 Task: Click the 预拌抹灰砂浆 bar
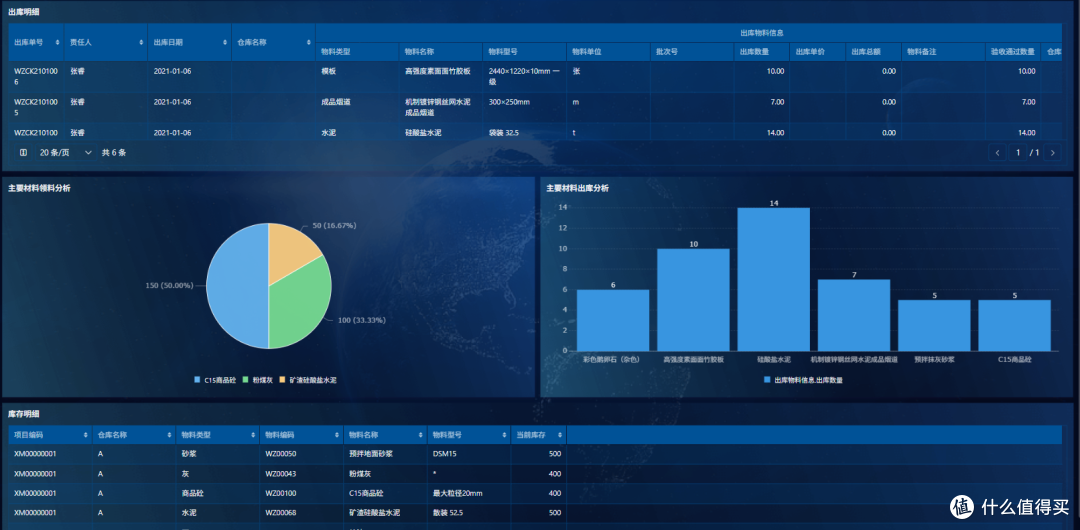coord(935,325)
